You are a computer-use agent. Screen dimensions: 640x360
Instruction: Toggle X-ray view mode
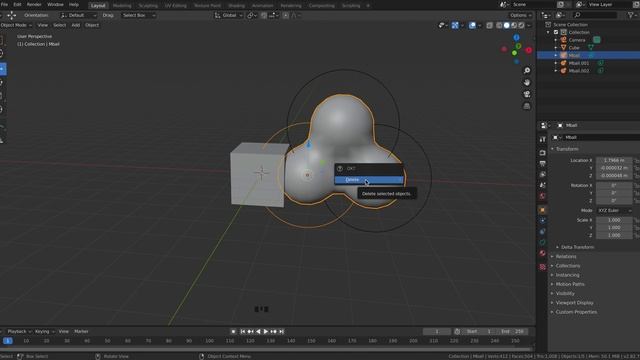pyautogui.click(x=489, y=25)
